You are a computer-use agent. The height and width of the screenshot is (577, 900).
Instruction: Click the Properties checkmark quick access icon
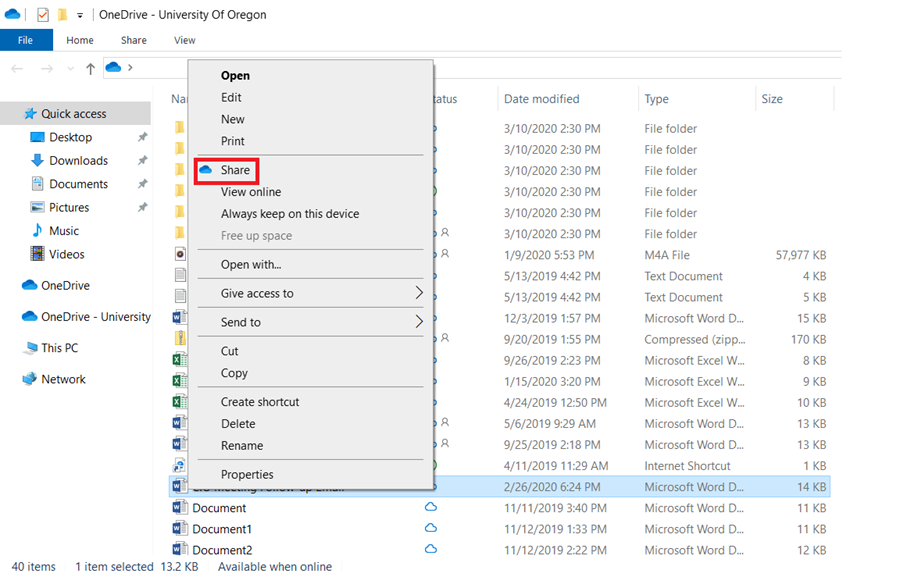pos(43,14)
